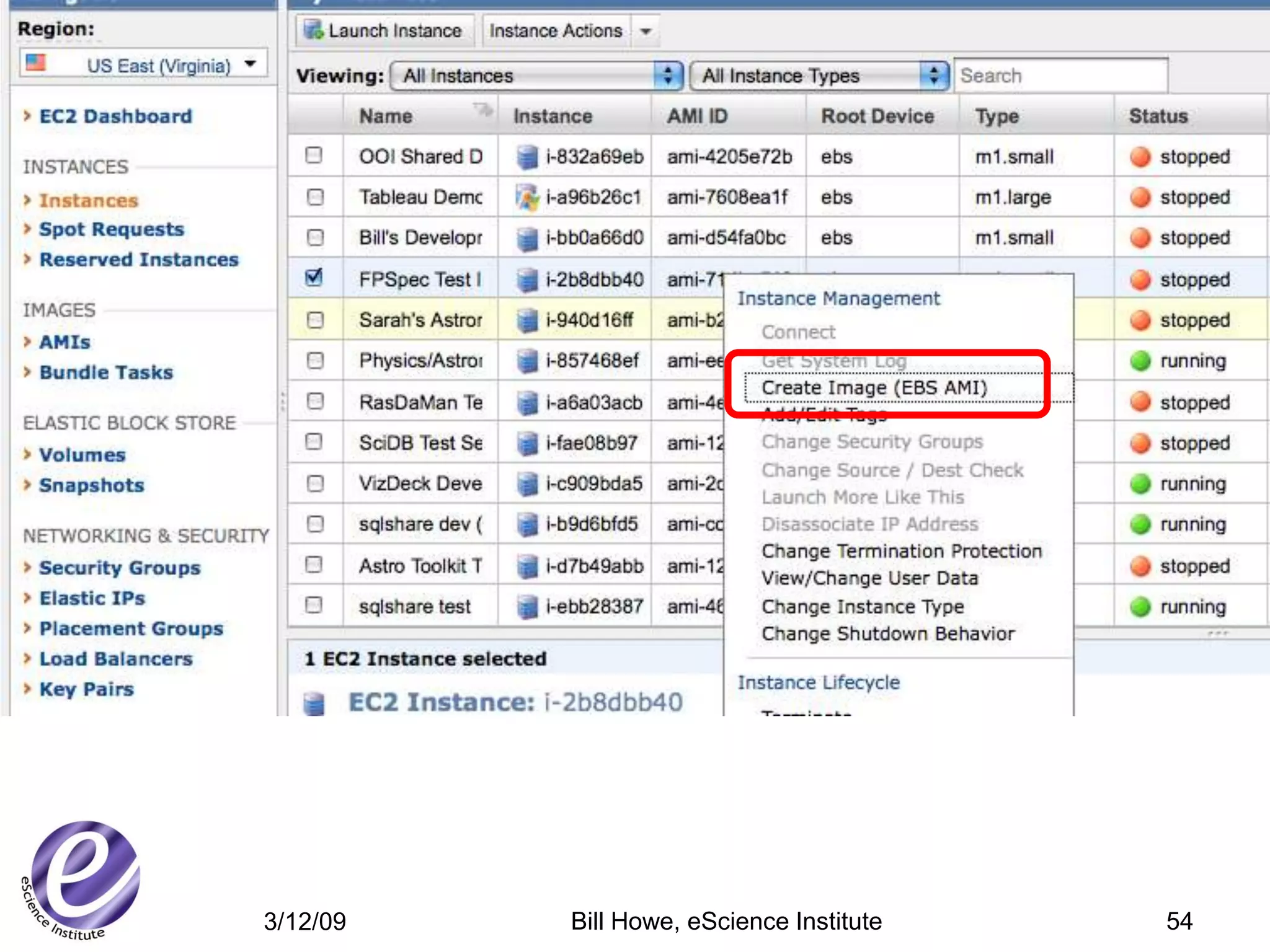Click the Search input field
The width and height of the screenshot is (1270, 952).
(x=1060, y=76)
